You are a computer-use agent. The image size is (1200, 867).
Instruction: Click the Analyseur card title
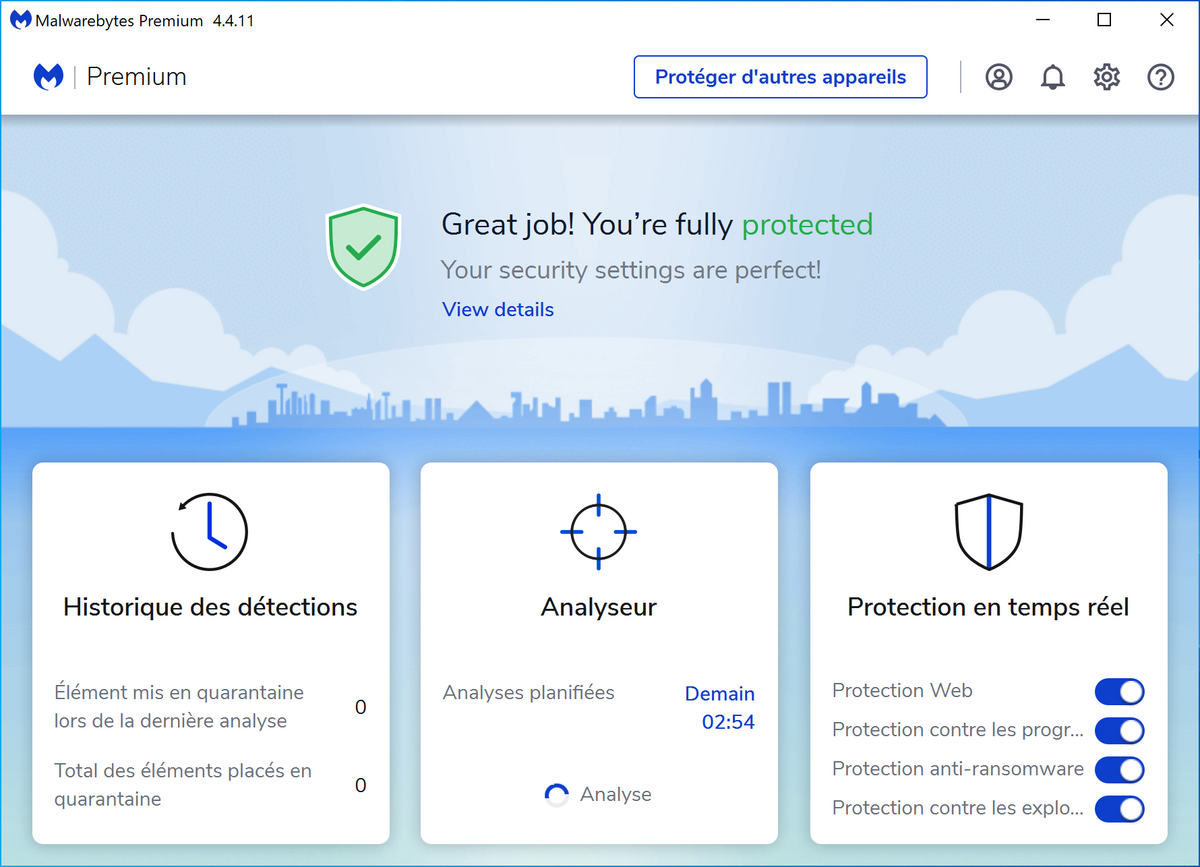pos(598,607)
